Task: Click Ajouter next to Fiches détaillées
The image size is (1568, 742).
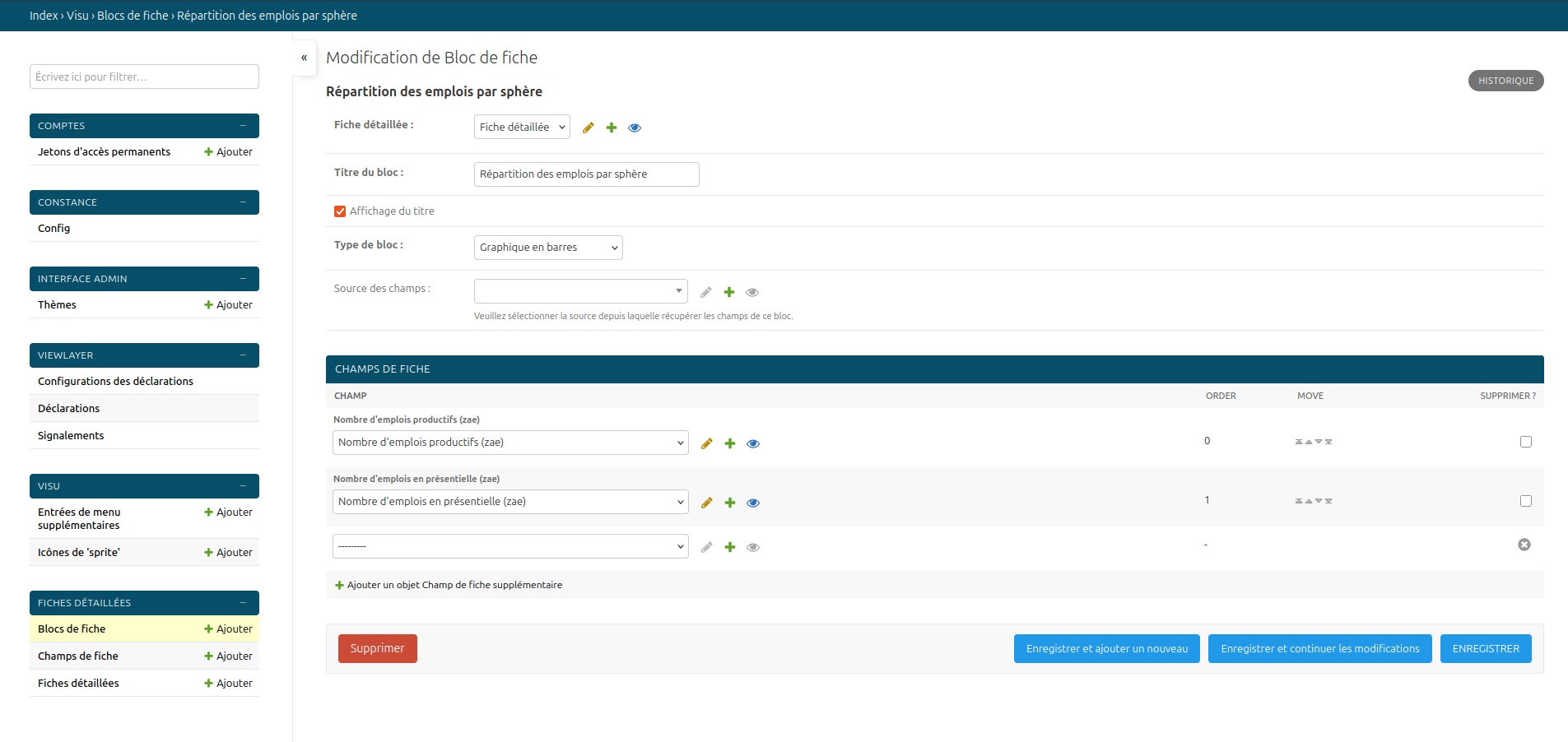Action: pos(228,684)
